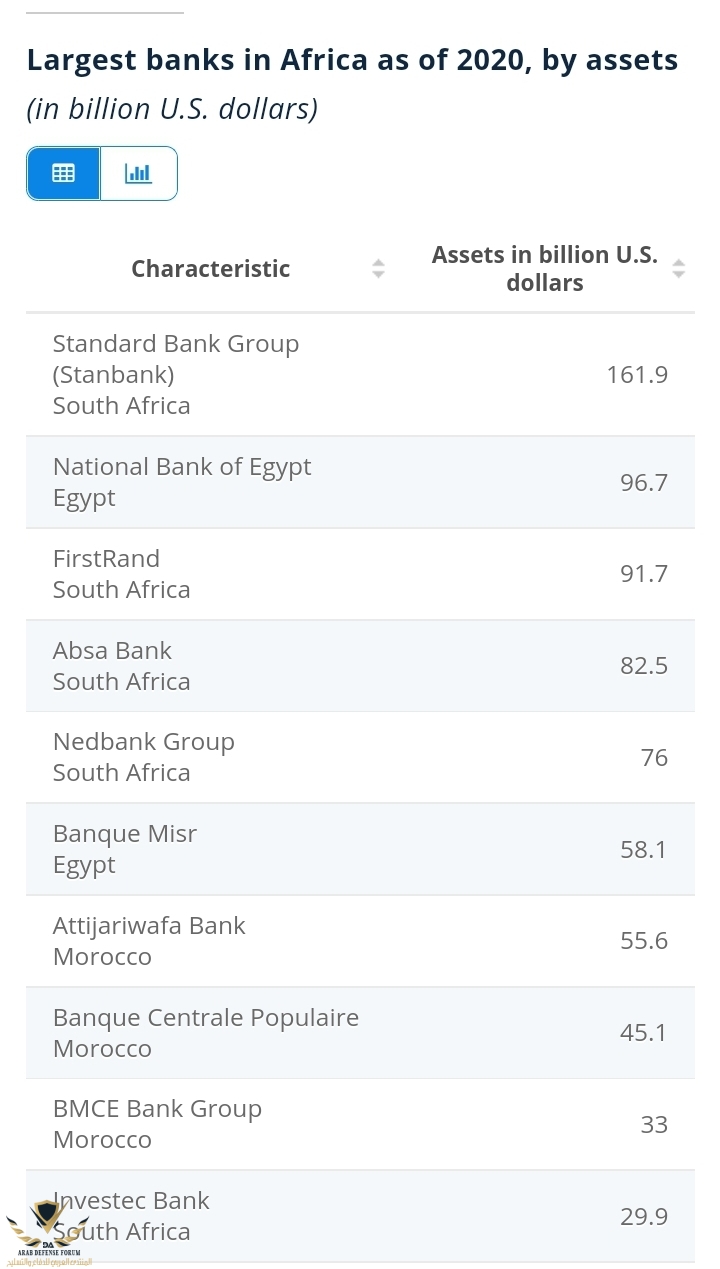Select the National Bank of Egypt row

click(360, 482)
